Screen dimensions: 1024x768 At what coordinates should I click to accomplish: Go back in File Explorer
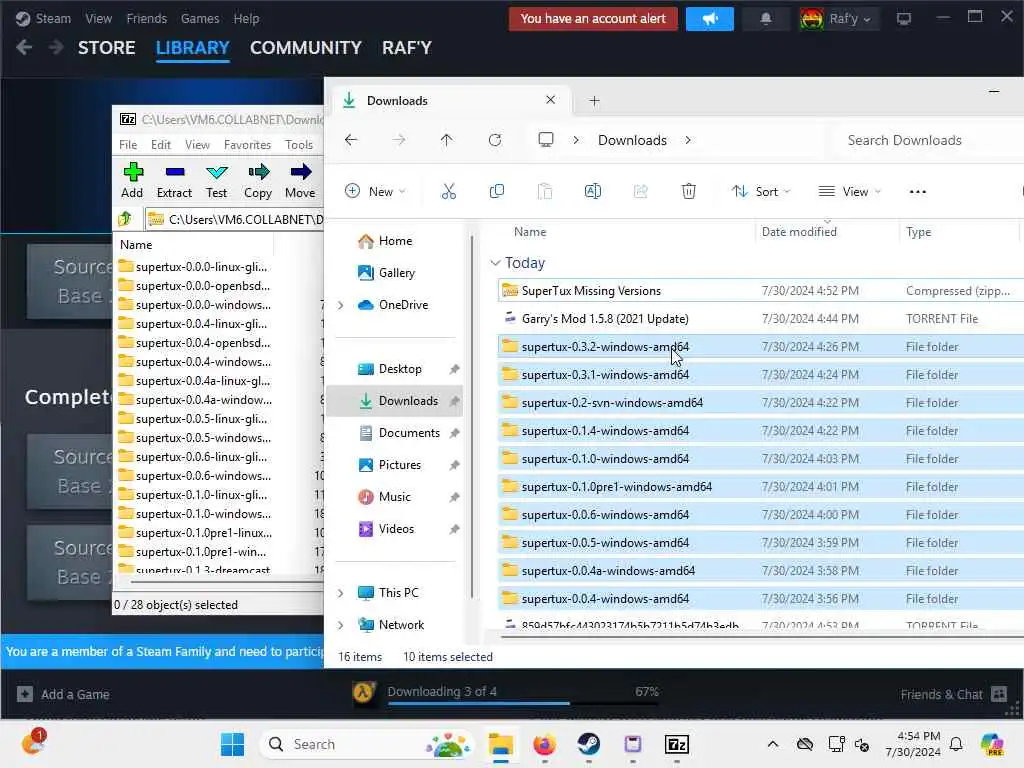tap(351, 140)
